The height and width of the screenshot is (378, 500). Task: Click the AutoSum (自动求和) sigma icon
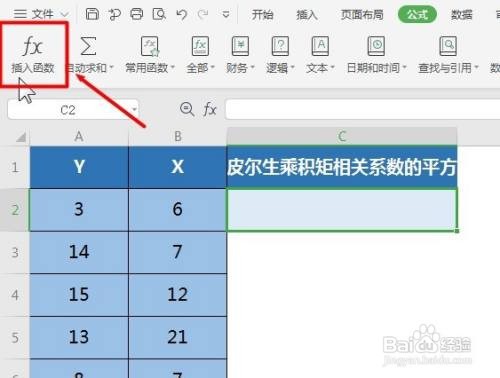tap(88, 46)
